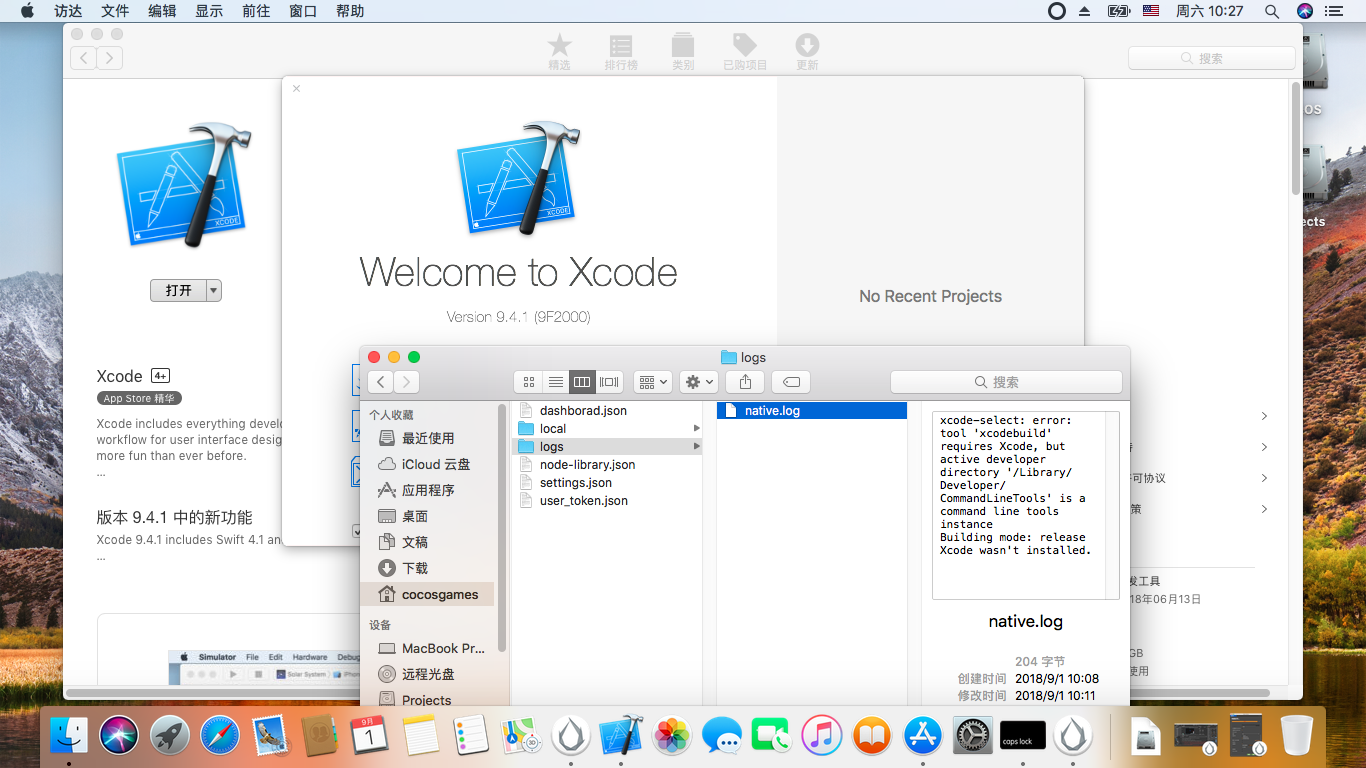Viewport: 1366px width, 768px height.
Task: Open Messages from the Dock
Action: pos(722,737)
